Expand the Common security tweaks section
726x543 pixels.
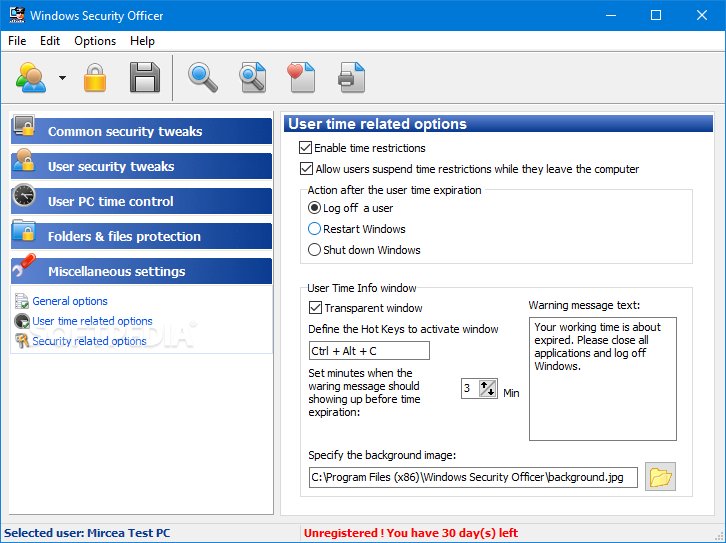tap(141, 131)
